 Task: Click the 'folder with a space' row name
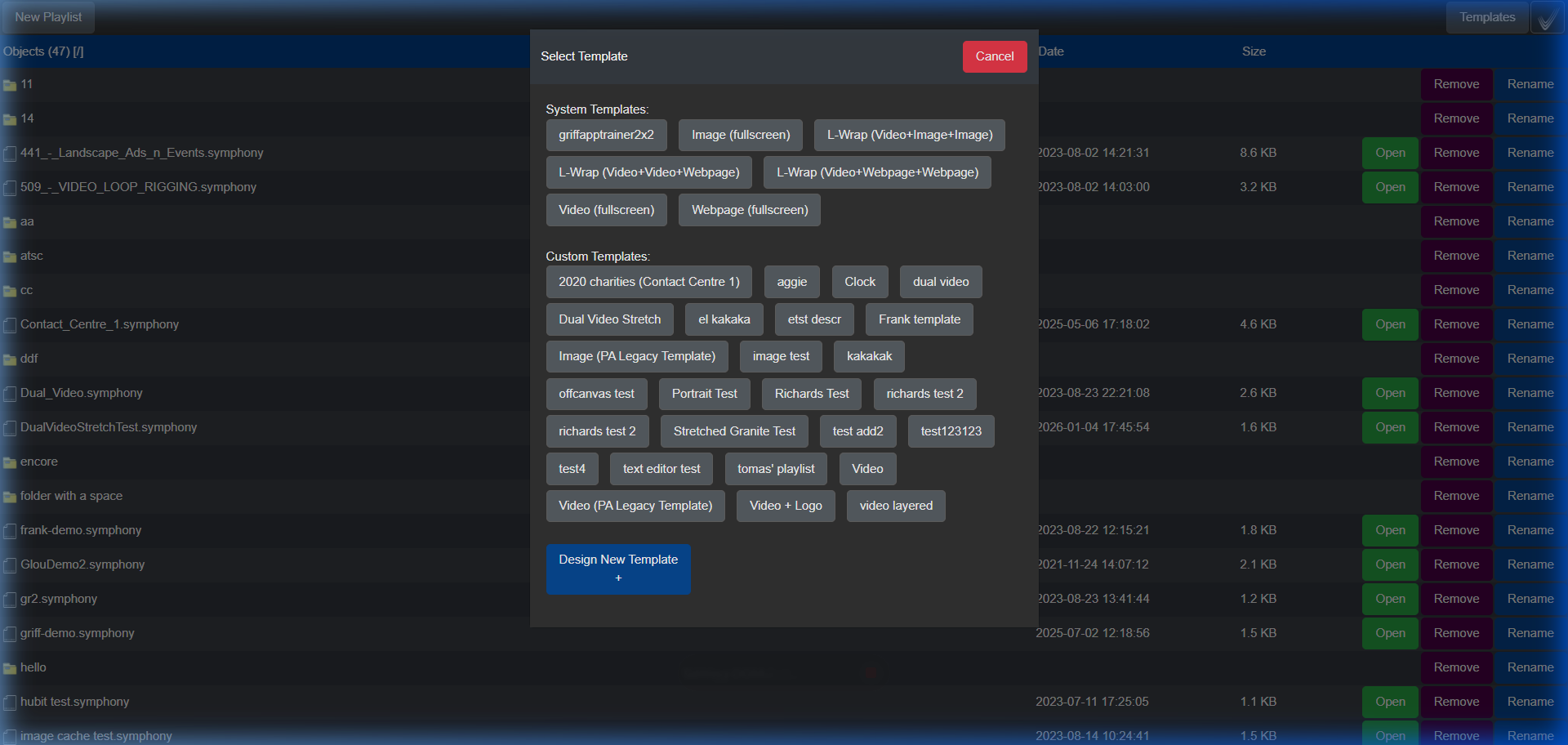tap(71, 496)
